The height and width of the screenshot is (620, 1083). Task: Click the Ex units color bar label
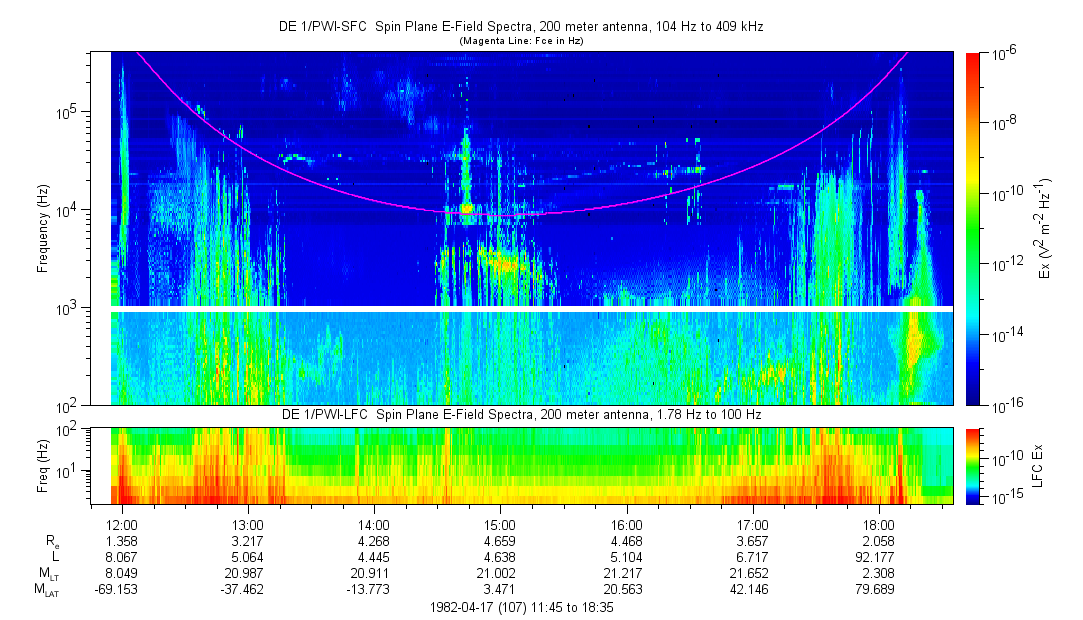(x=1045, y=229)
